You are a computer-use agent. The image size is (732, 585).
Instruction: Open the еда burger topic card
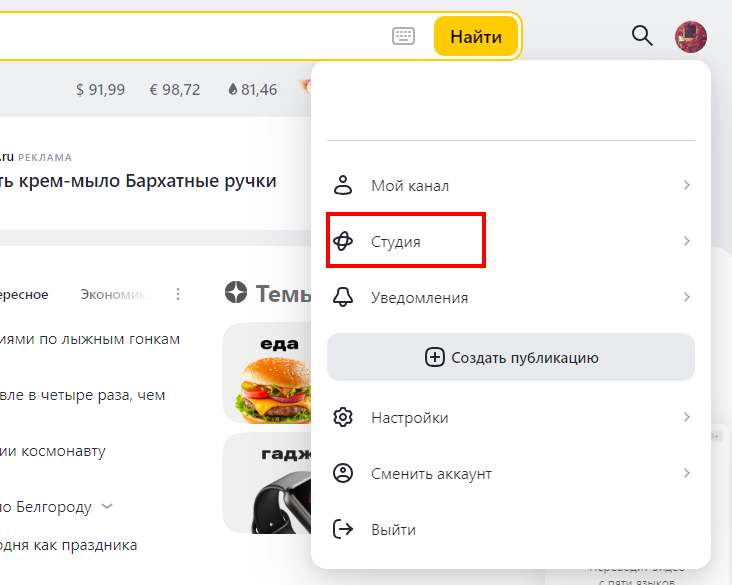(267, 373)
